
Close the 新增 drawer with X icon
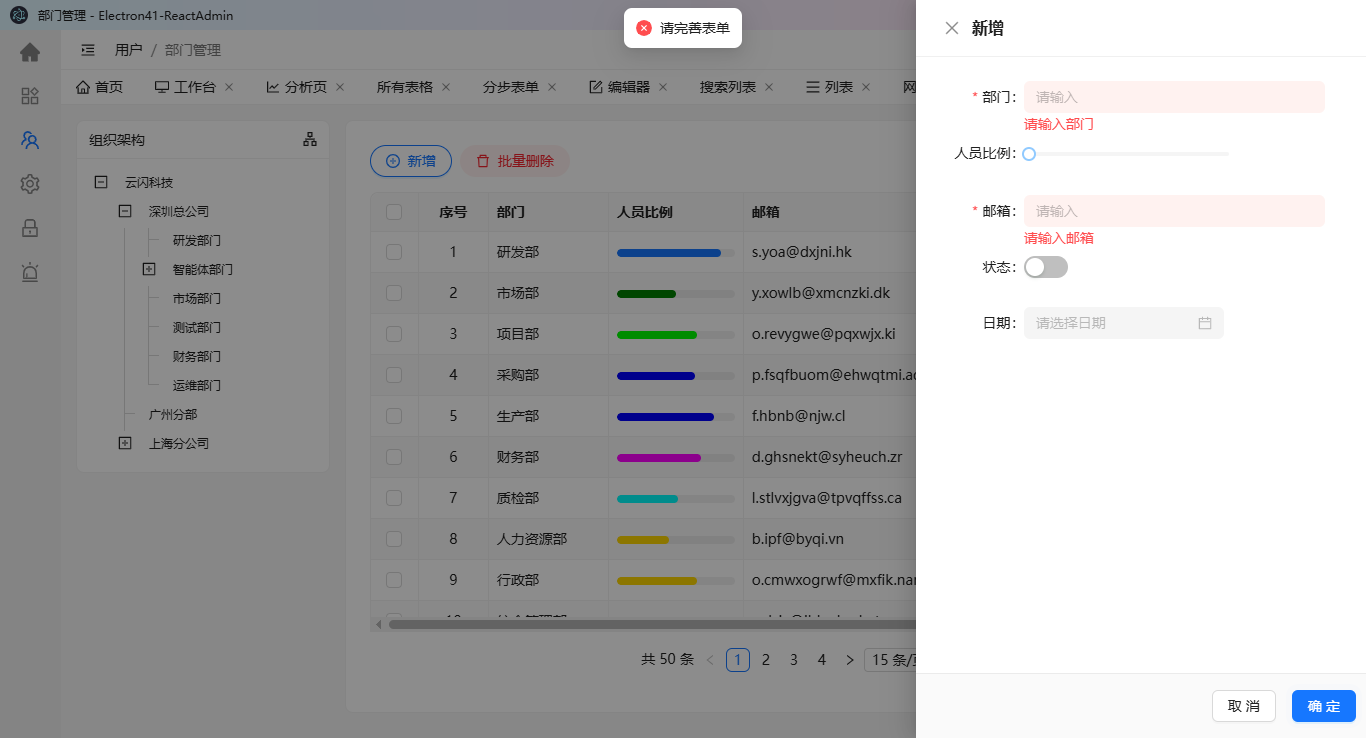(x=952, y=28)
